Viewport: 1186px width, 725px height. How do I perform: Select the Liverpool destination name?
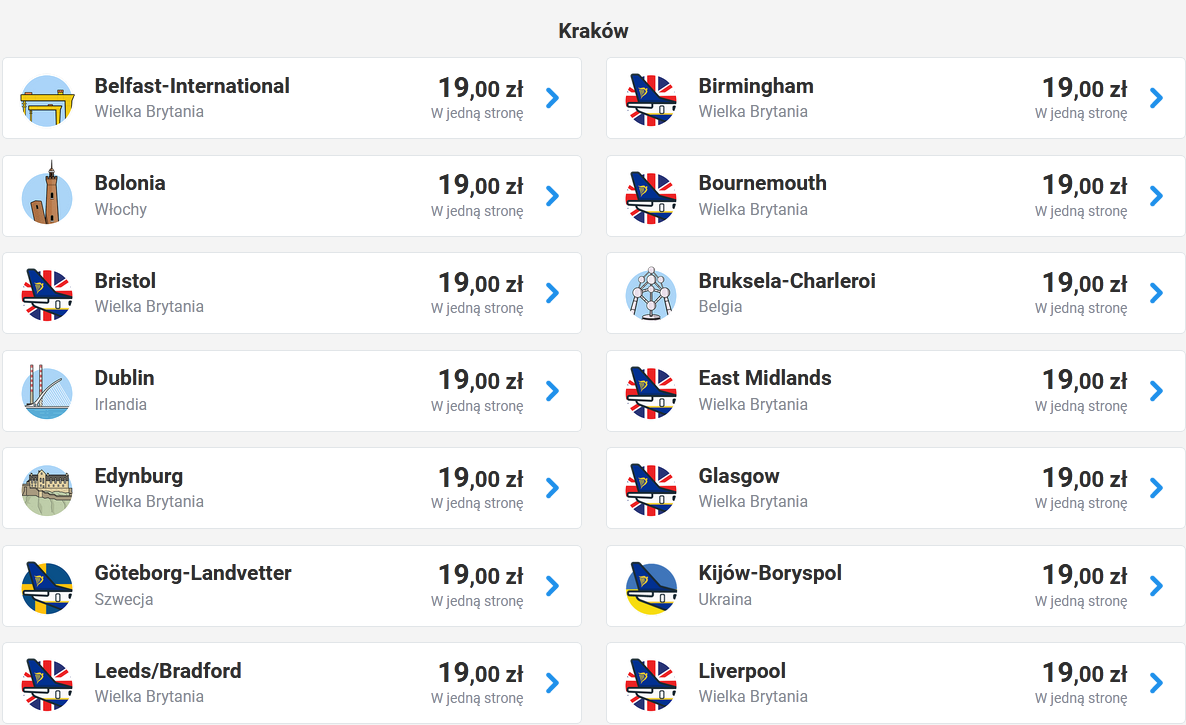click(x=742, y=671)
